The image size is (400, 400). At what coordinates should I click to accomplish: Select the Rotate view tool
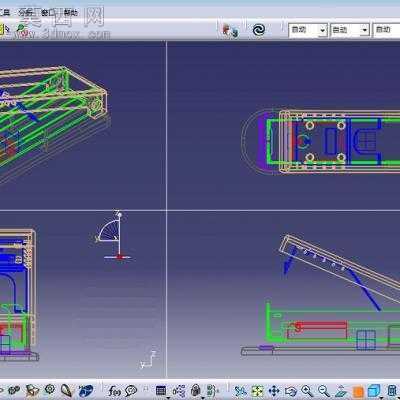coord(291,391)
